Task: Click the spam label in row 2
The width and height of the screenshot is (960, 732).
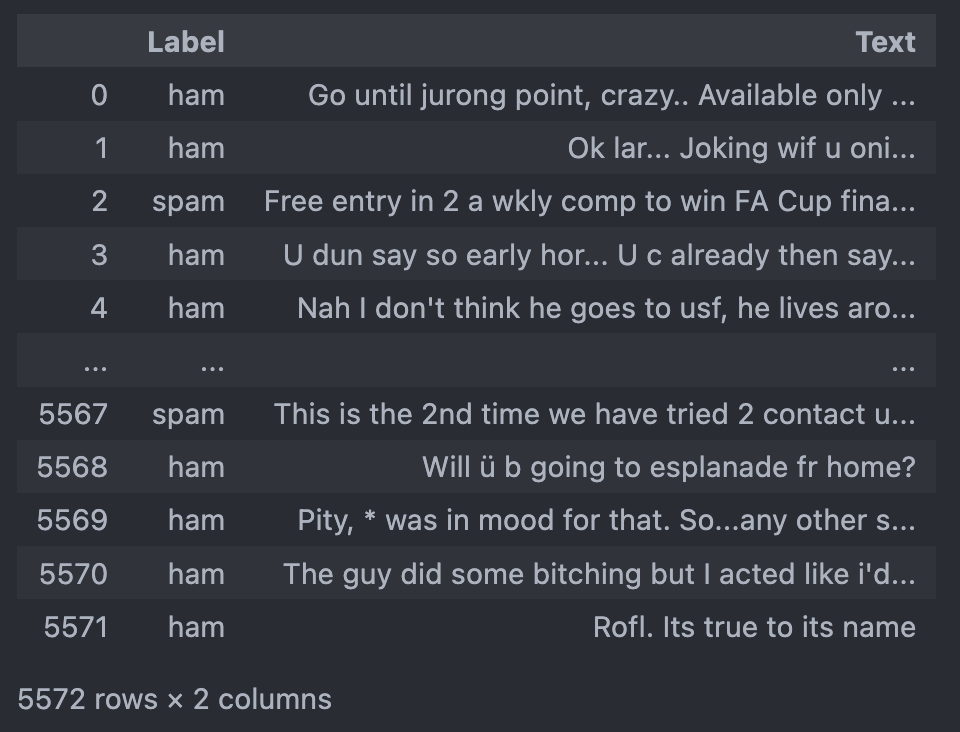Action: [188, 202]
